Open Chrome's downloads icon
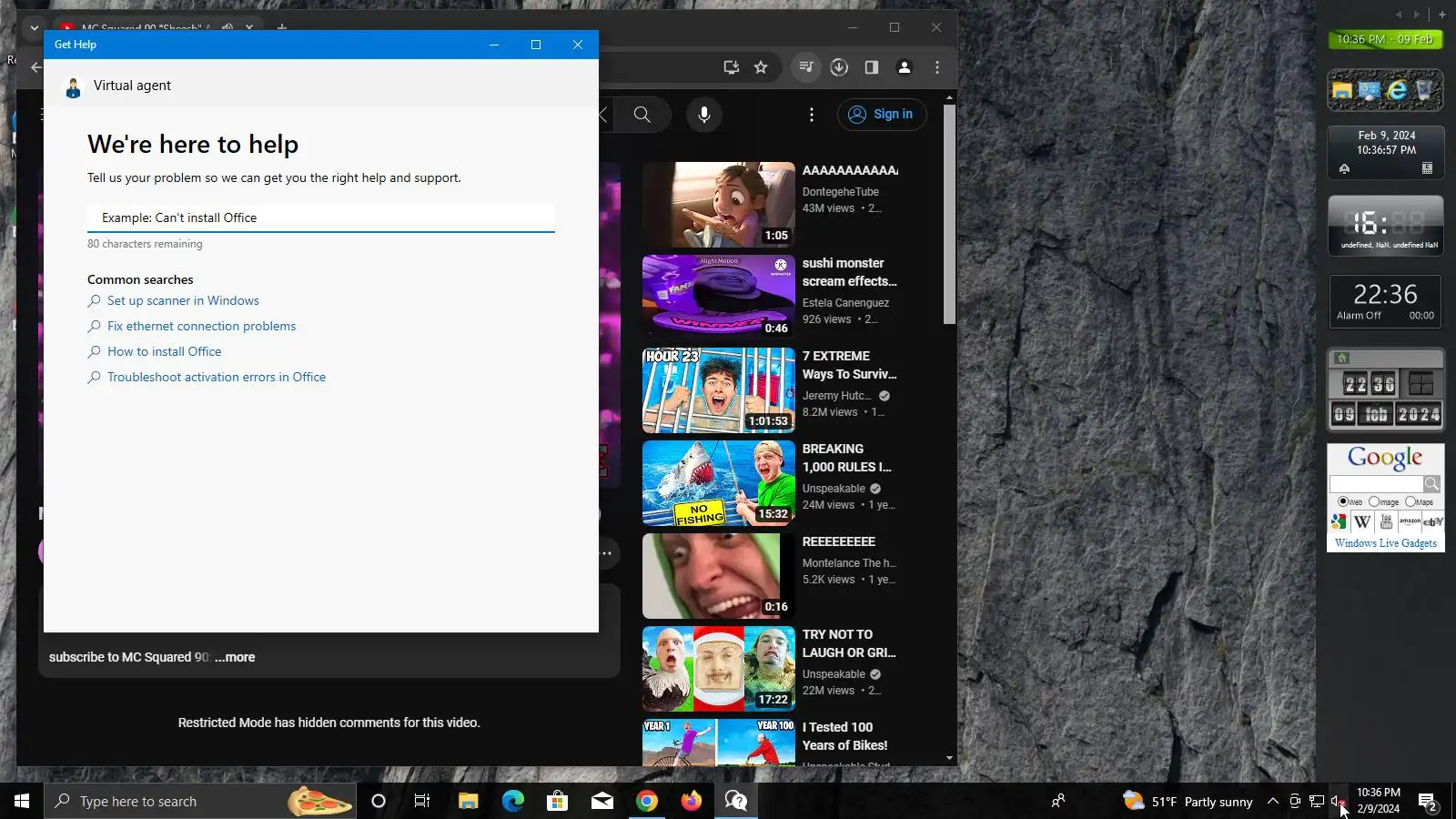Viewport: 1456px width, 819px height. (x=839, y=67)
